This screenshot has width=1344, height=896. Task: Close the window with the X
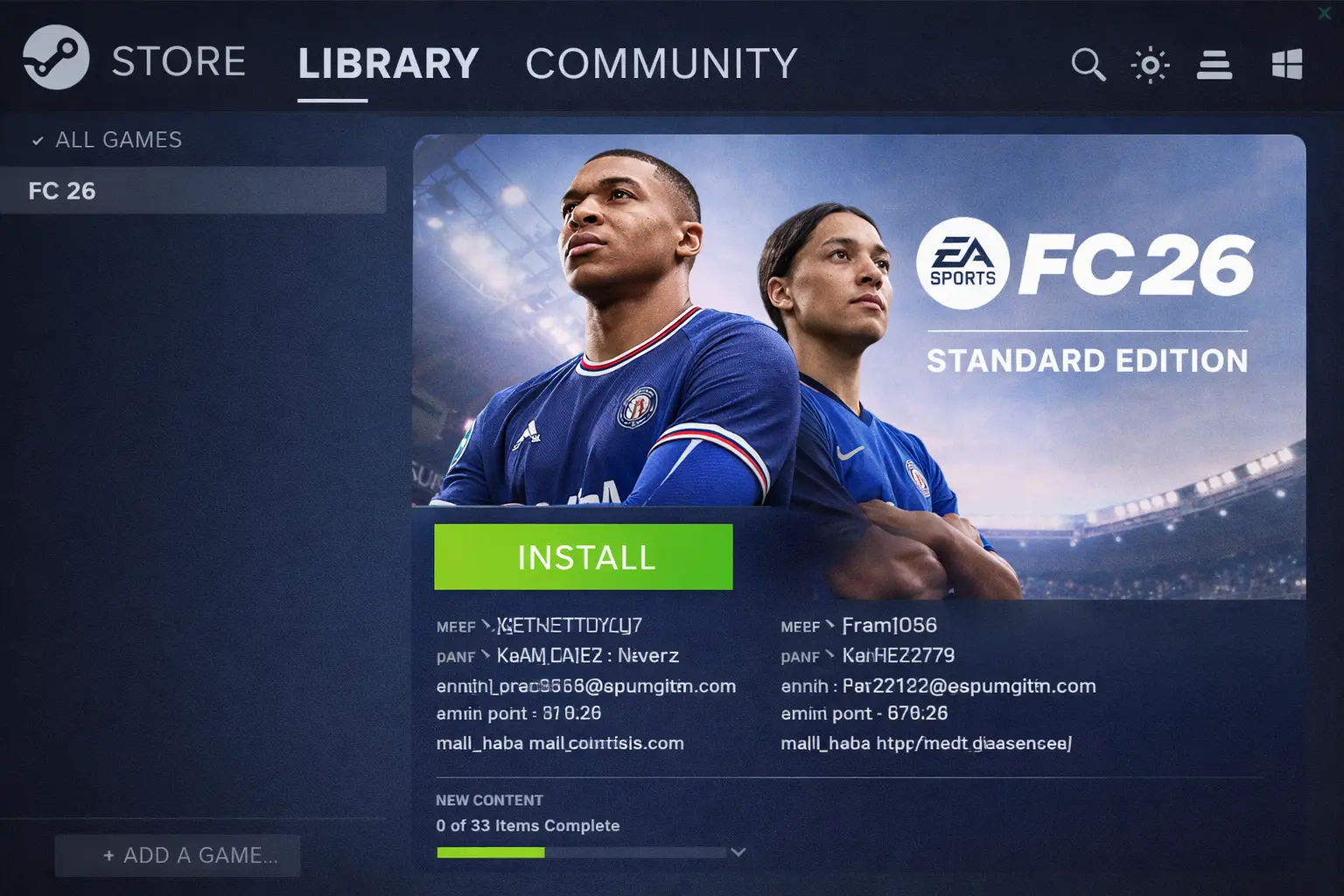pos(1325,12)
